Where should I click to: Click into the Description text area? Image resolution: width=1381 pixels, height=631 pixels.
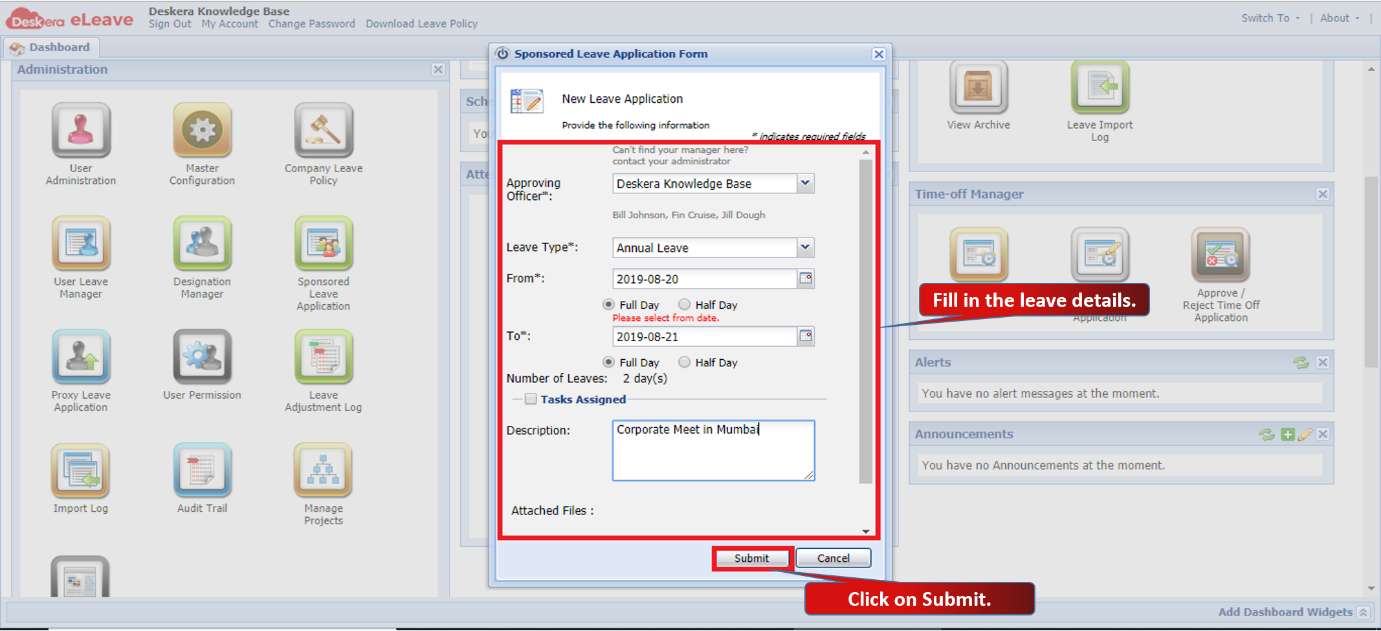[714, 450]
